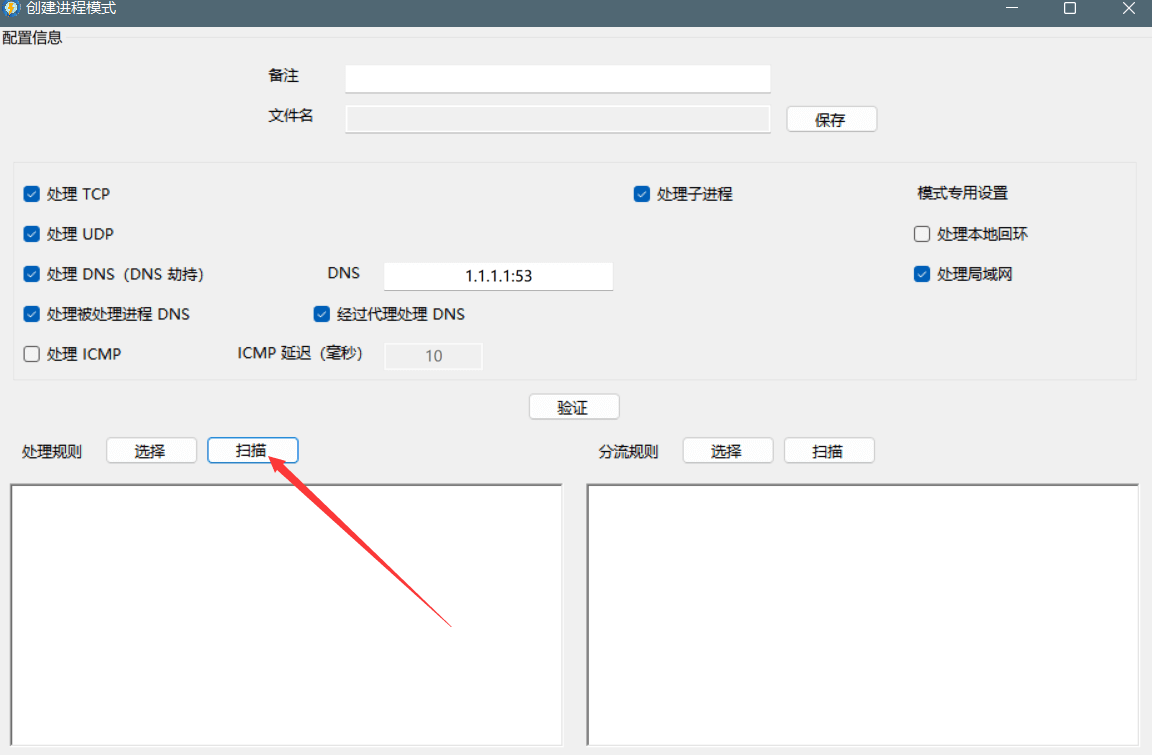
Task: Click 选择 next to 分流规则
Action: pyautogui.click(x=727, y=451)
